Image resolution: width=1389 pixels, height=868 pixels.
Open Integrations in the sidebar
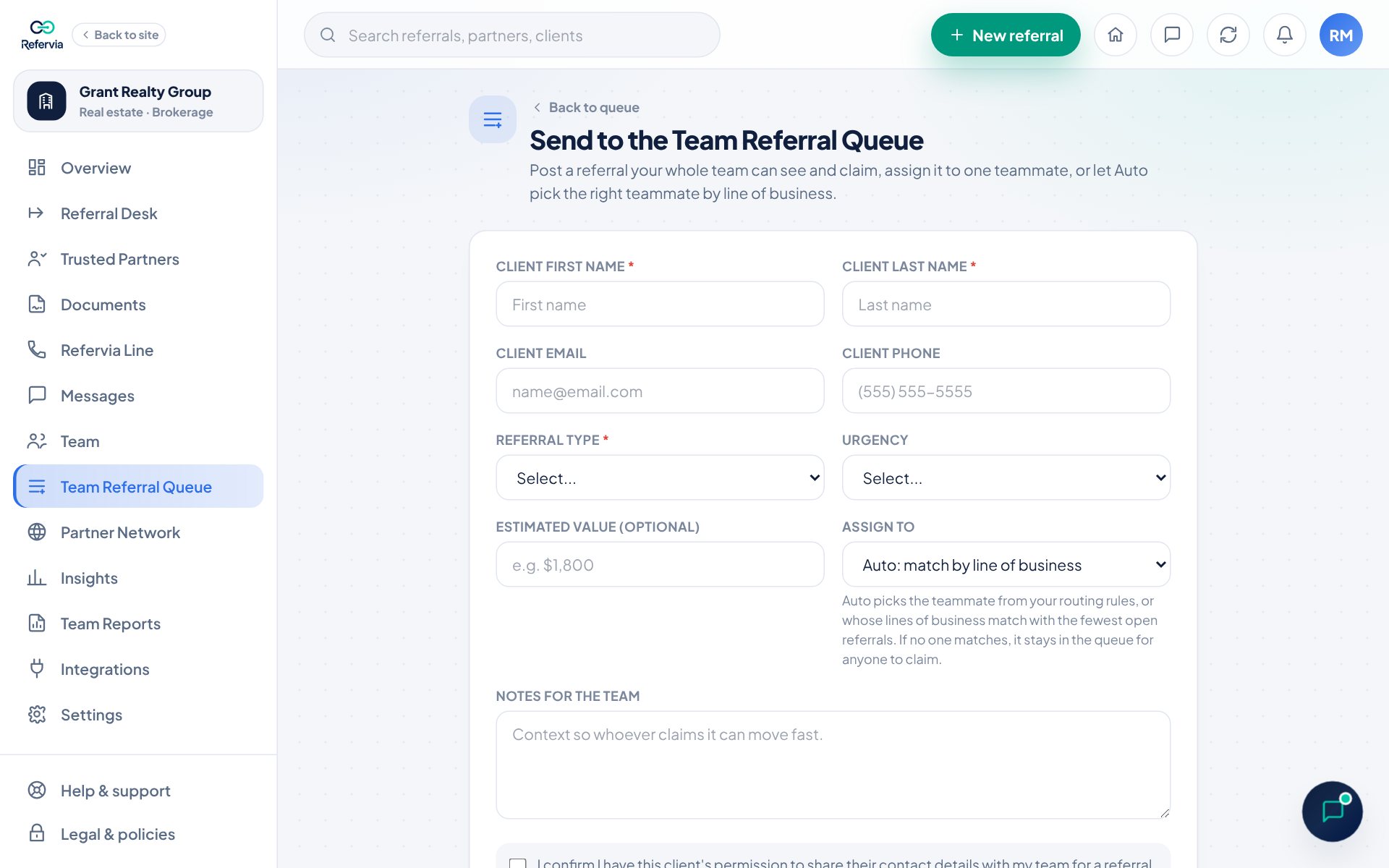138,669
